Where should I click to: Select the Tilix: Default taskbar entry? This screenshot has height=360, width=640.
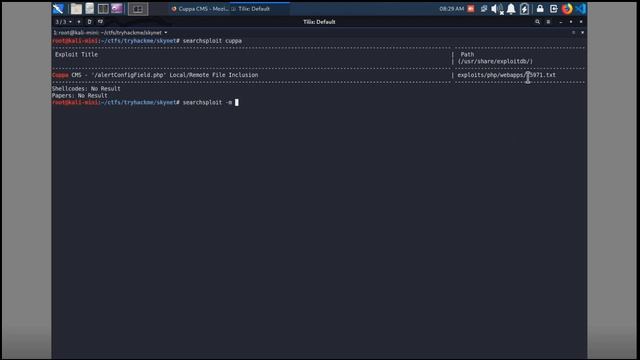260,9
